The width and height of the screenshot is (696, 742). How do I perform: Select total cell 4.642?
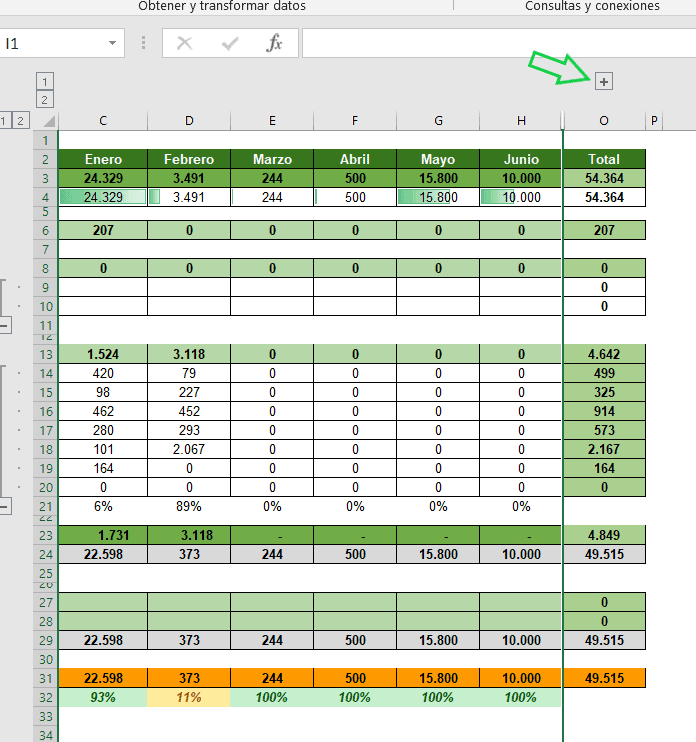[604, 354]
